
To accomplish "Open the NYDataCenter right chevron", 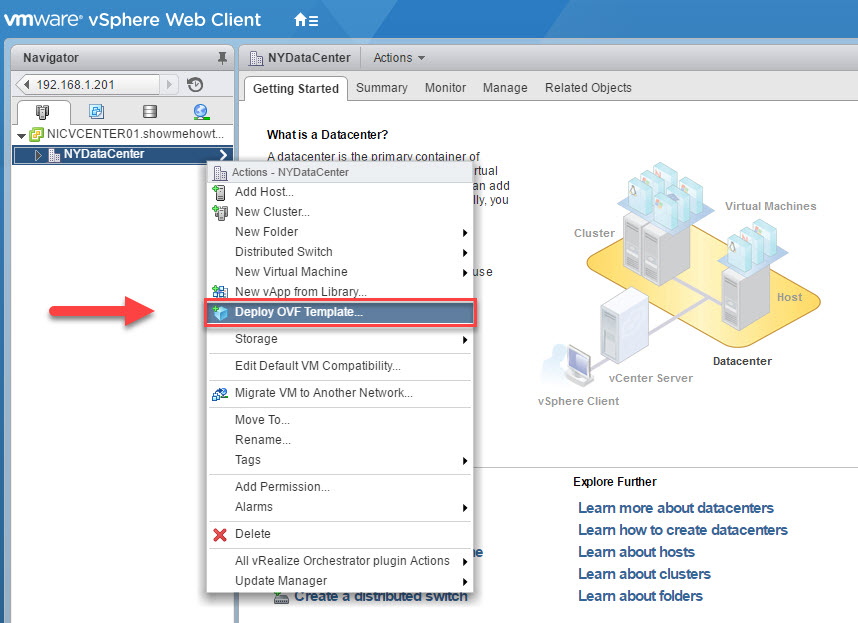I will 223,155.
